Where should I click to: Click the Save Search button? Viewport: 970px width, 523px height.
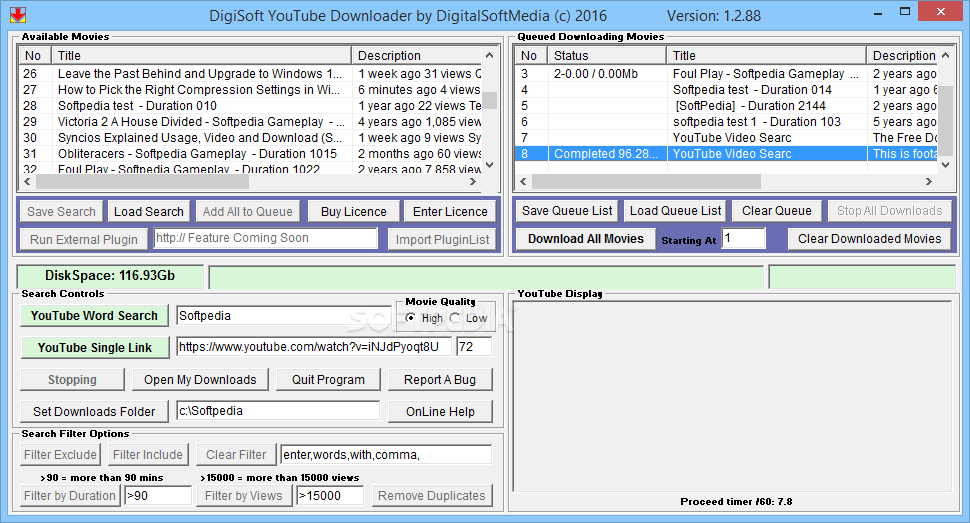61,212
